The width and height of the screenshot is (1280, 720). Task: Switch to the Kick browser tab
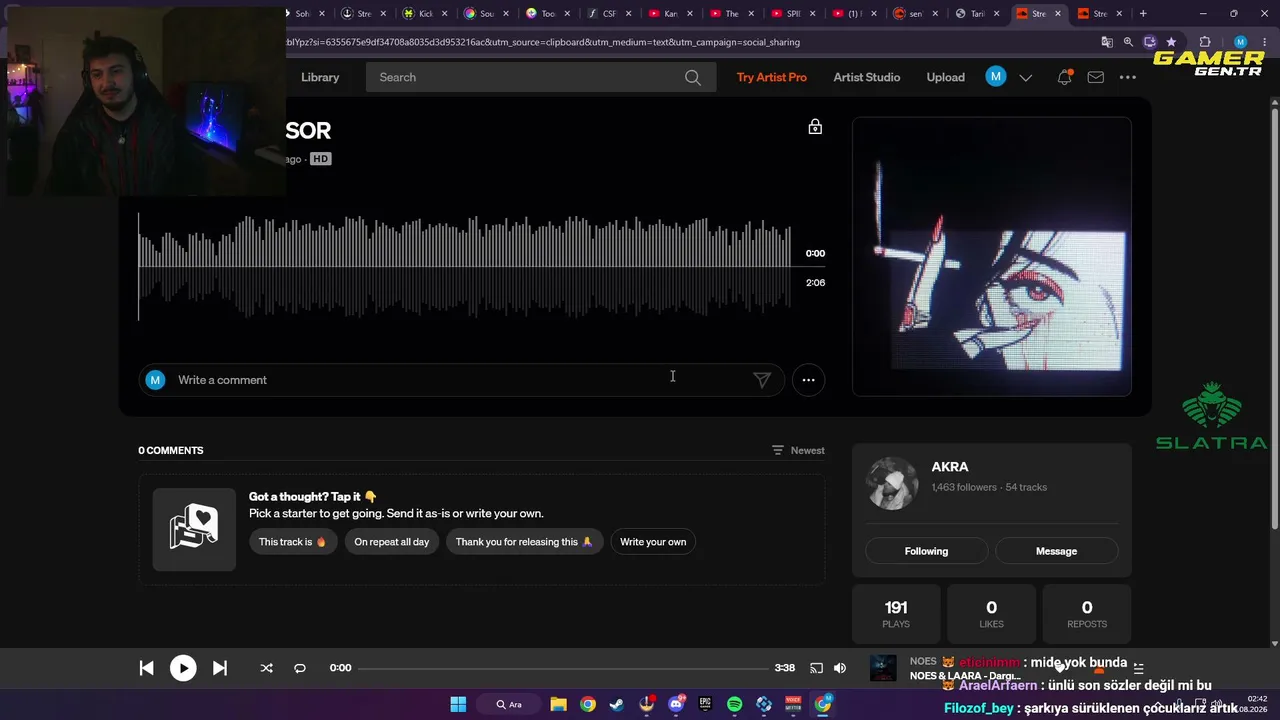(x=424, y=14)
